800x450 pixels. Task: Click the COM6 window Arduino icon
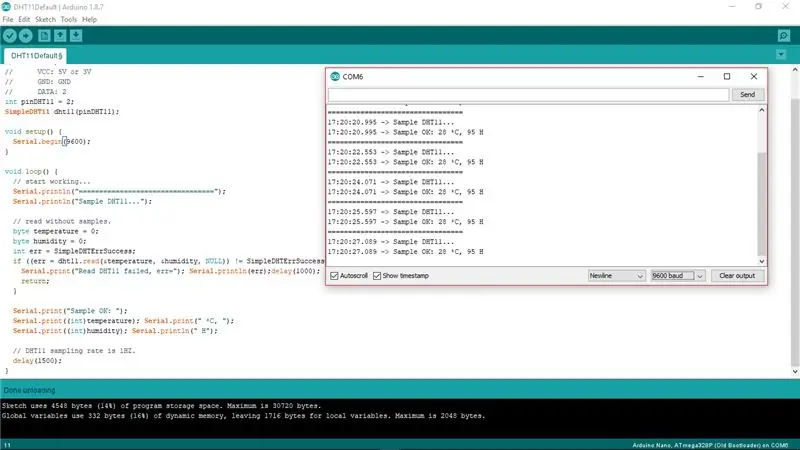[x=335, y=77]
